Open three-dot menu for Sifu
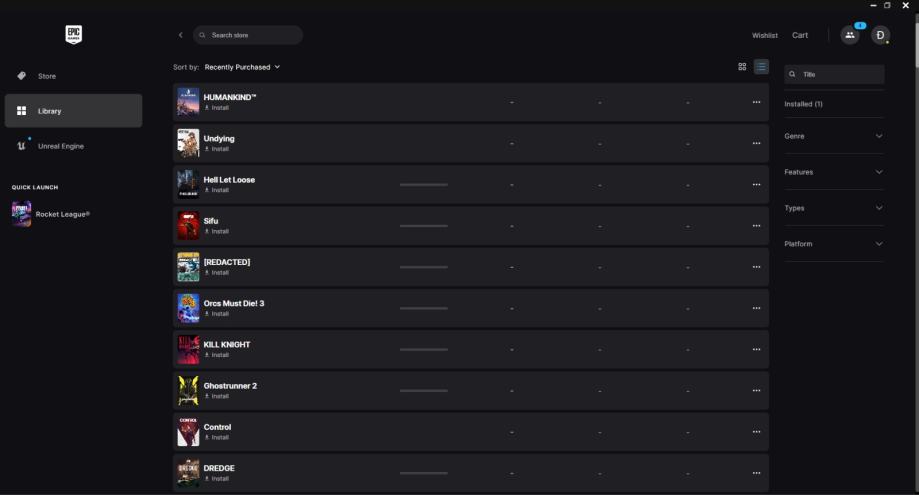This screenshot has width=919, height=495. [756, 225]
